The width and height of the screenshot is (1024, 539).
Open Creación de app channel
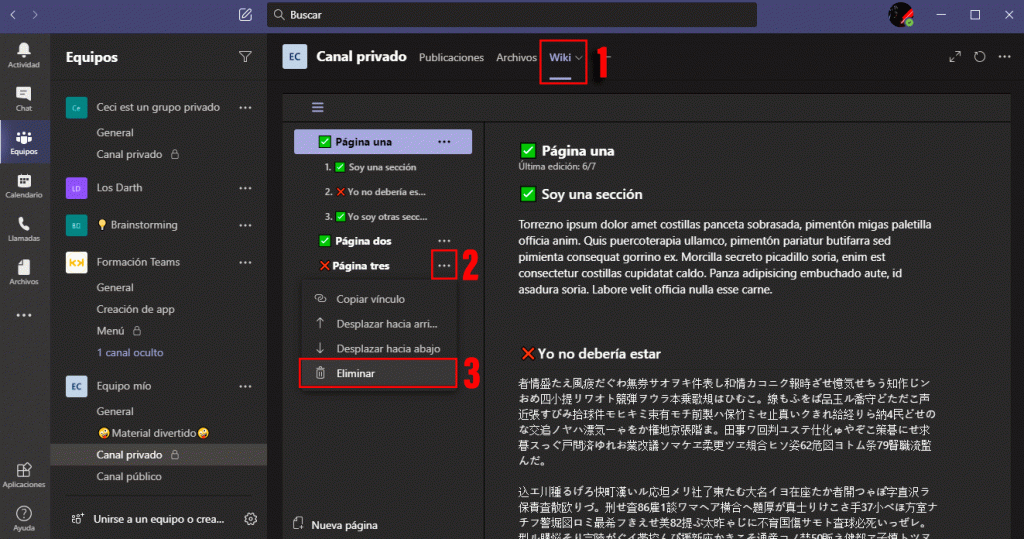click(x=135, y=309)
